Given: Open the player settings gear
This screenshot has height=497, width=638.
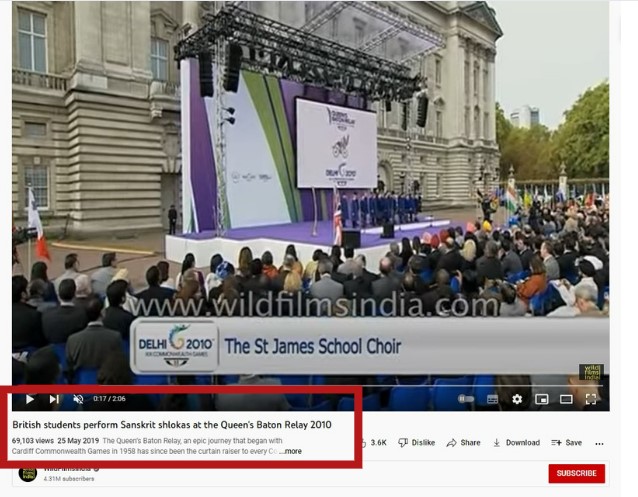Looking at the screenshot, I should [x=517, y=399].
